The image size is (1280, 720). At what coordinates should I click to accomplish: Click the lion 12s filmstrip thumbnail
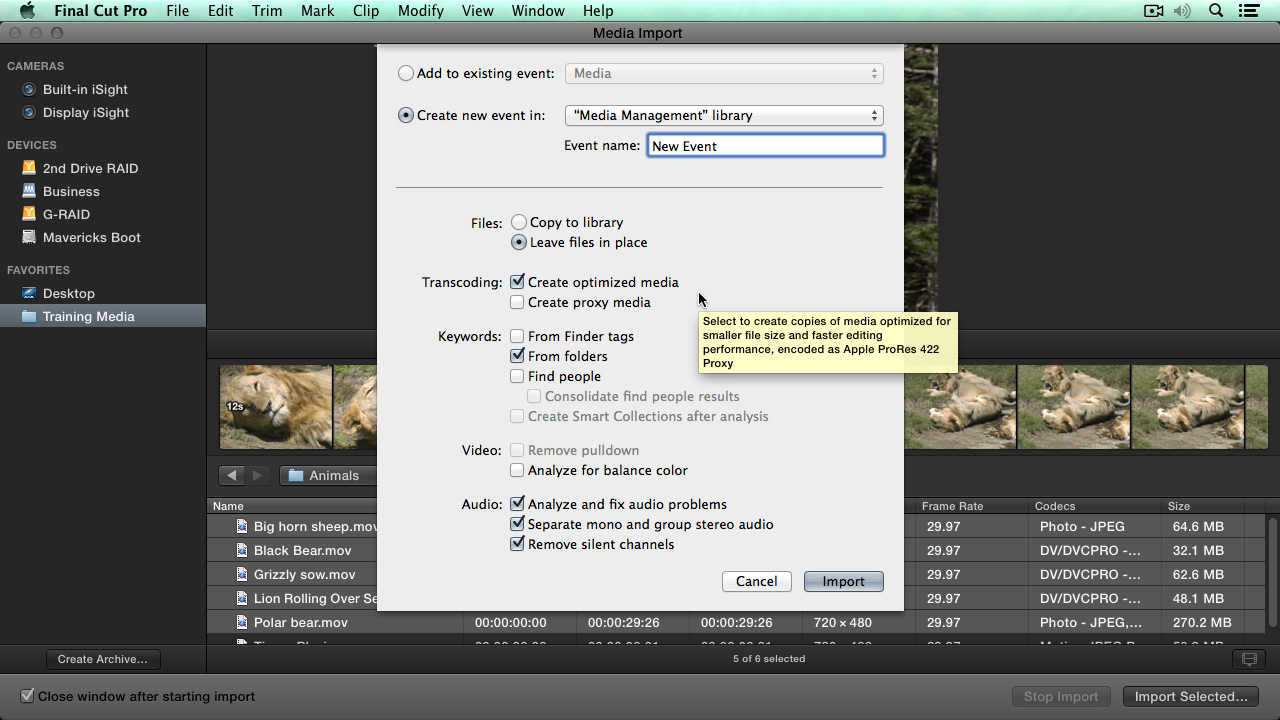click(x=276, y=407)
